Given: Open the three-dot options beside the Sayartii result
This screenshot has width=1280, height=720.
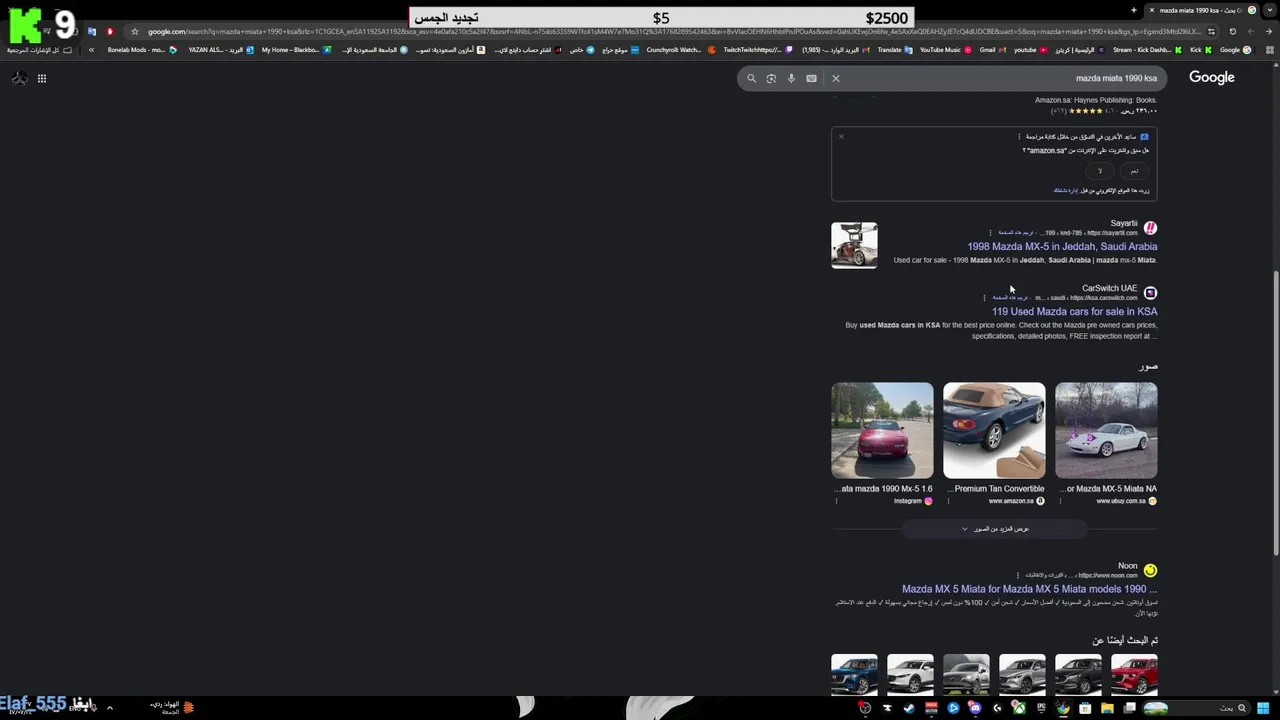Looking at the screenshot, I should pyautogui.click(x=990, y=233).
